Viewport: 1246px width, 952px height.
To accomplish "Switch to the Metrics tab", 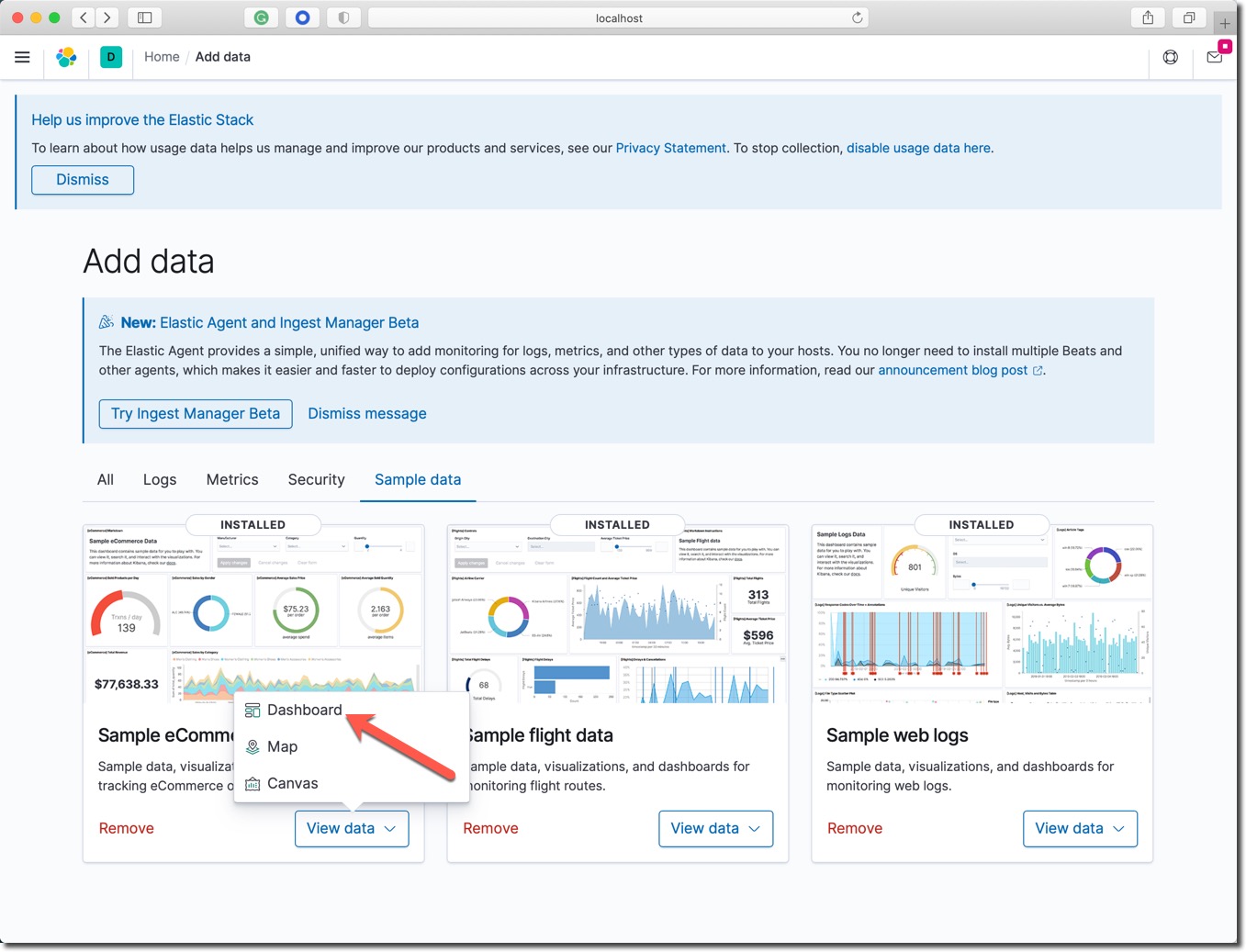I will click(232, 479).
